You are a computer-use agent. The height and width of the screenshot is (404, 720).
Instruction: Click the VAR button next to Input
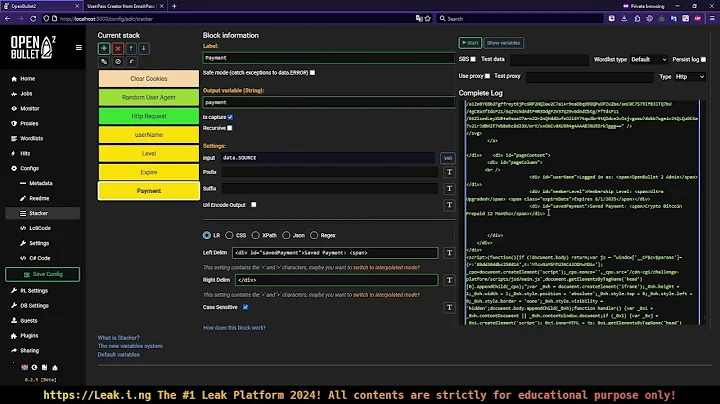tap(448, 158)
